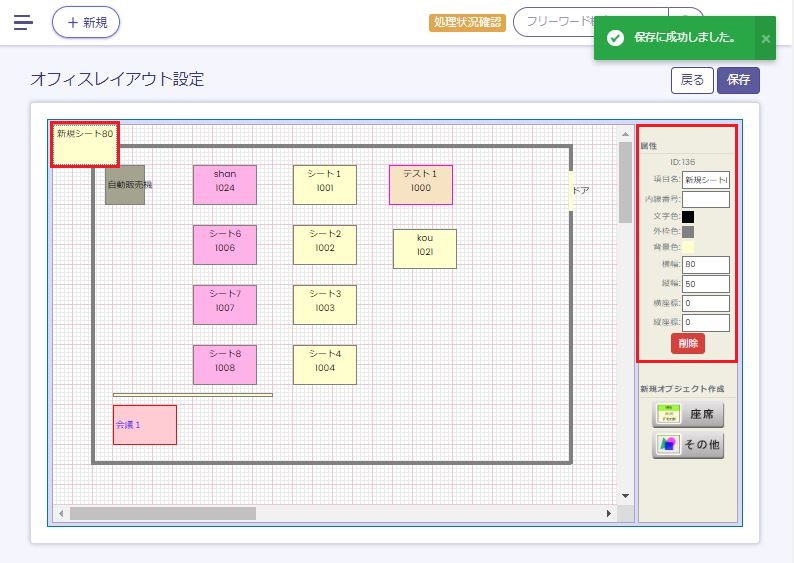794x563 pixels.
Task: Select the 会議1 room object
Action: tap(145, 425)
